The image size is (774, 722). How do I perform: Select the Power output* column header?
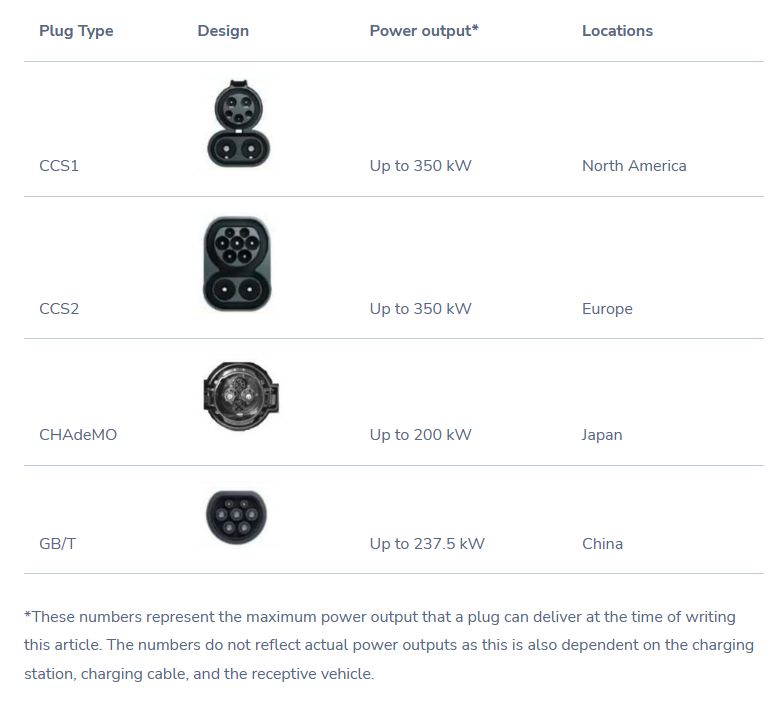[424, 31]
